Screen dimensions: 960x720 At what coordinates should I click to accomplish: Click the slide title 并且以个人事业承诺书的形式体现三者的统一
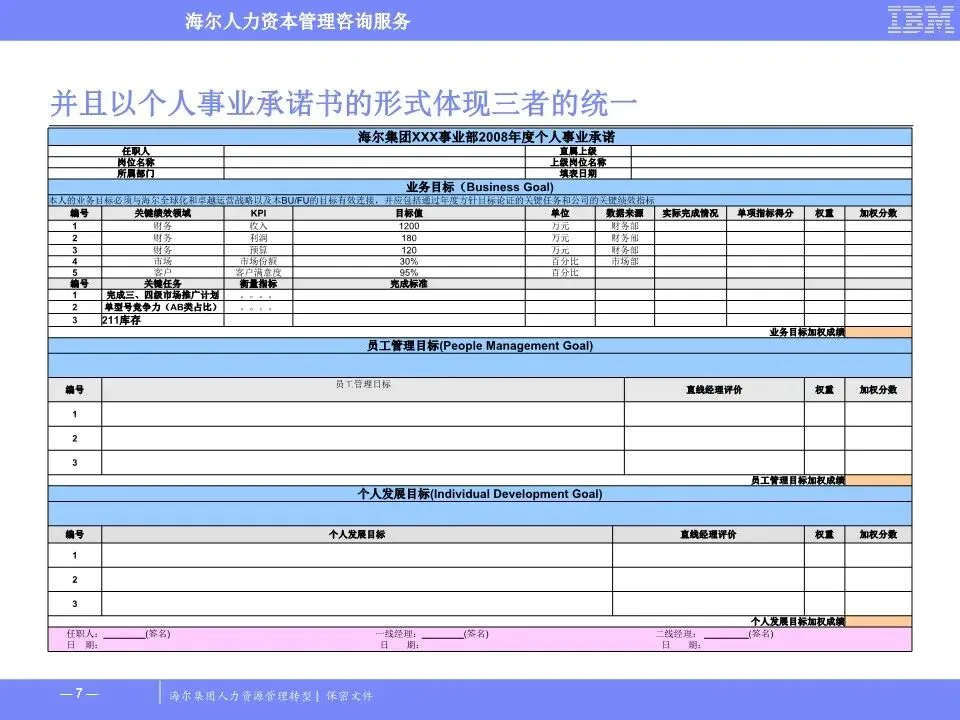tap(343, 103)
